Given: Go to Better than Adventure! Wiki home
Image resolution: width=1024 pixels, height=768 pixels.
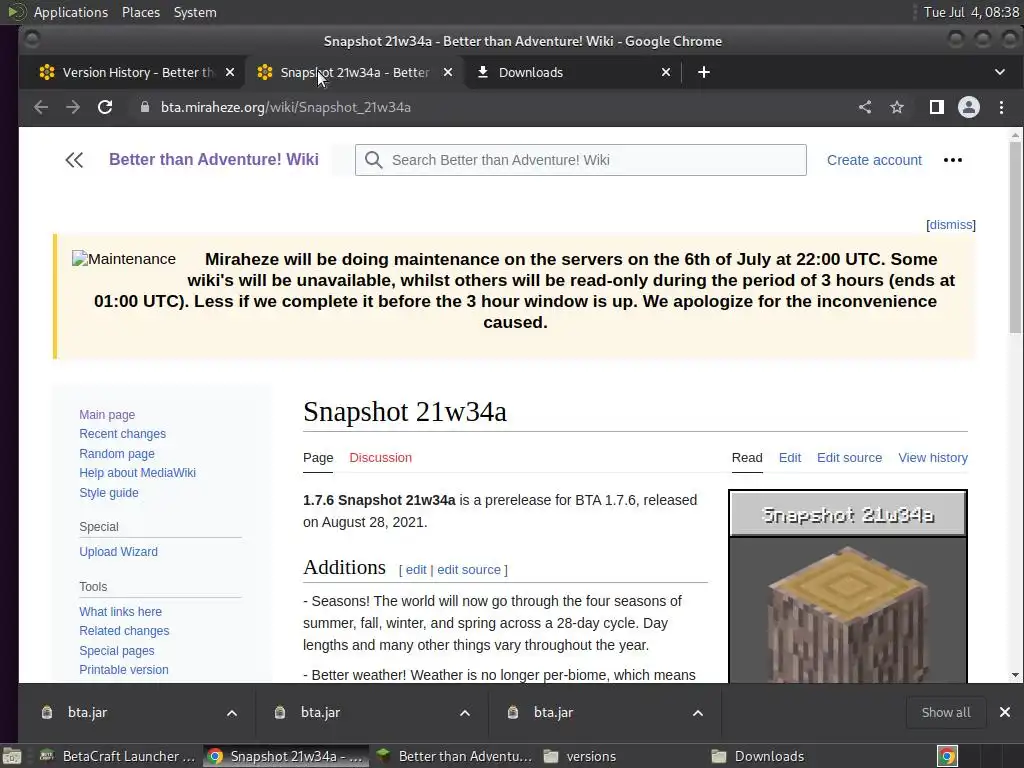Looking at the screenshot, I should [214, 159].
